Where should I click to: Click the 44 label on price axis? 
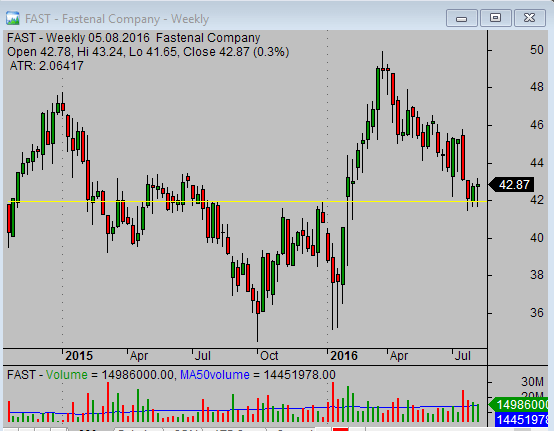(537, 163)
